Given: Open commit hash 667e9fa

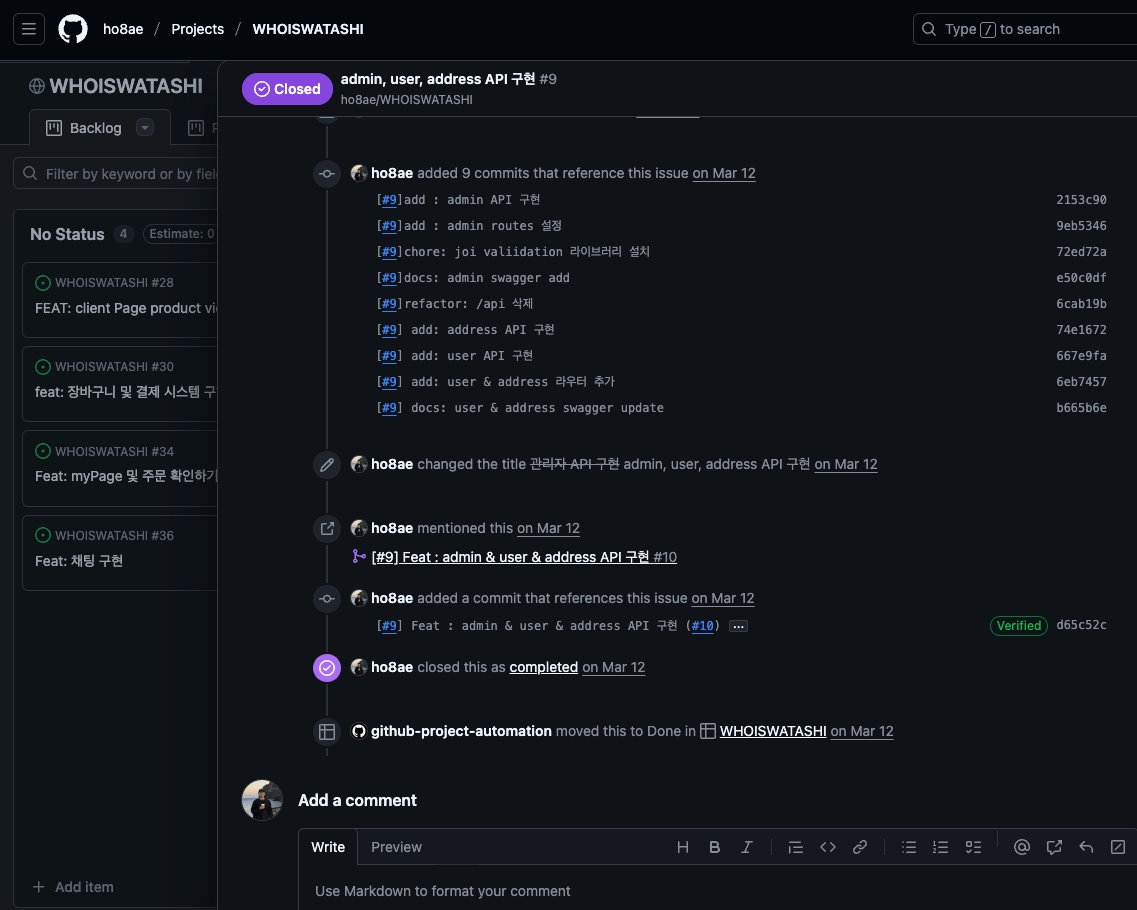Looking at the screenshot, I should (x=1081, y=356).
